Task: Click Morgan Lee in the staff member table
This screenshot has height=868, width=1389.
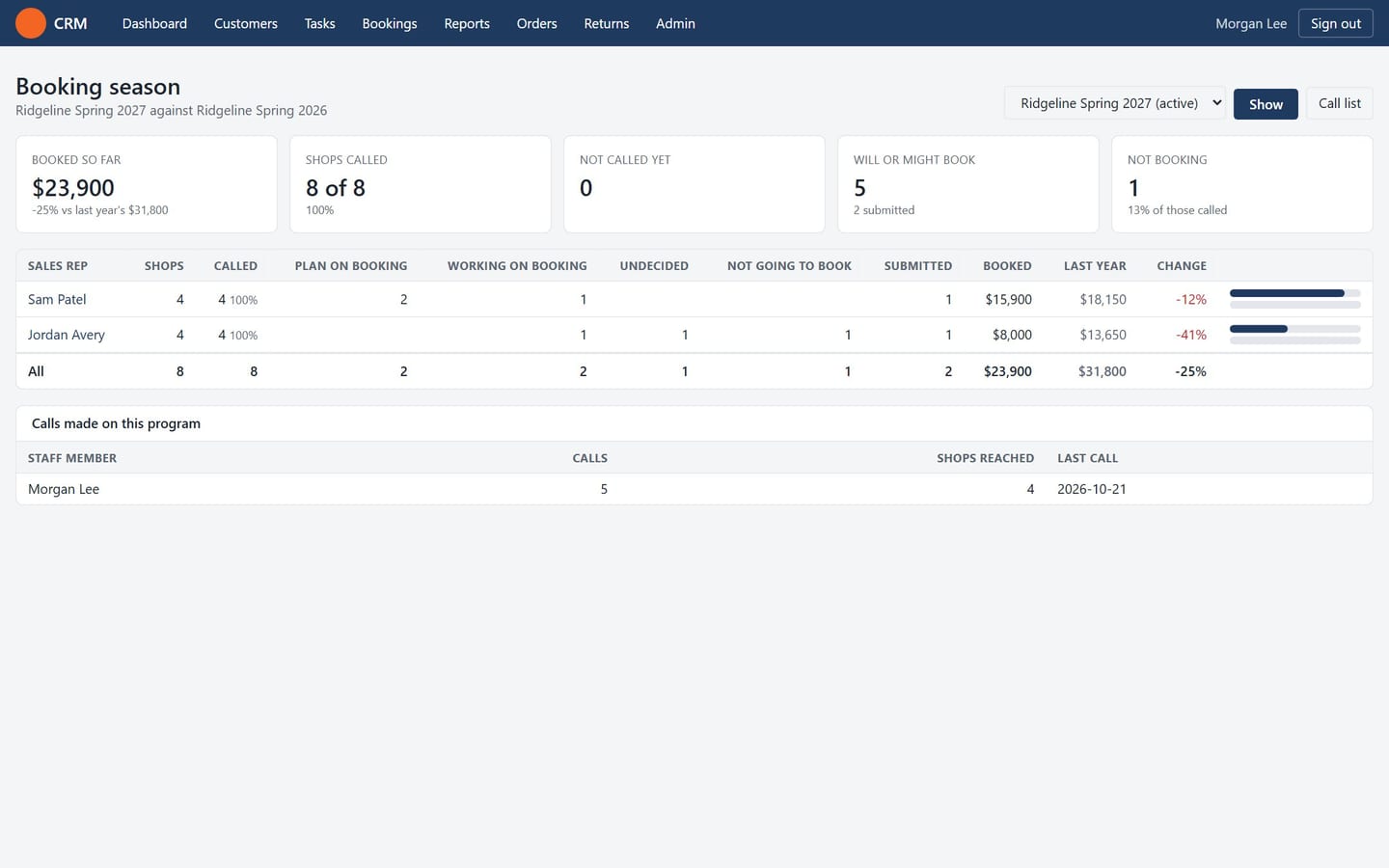Action: [64, 489]
